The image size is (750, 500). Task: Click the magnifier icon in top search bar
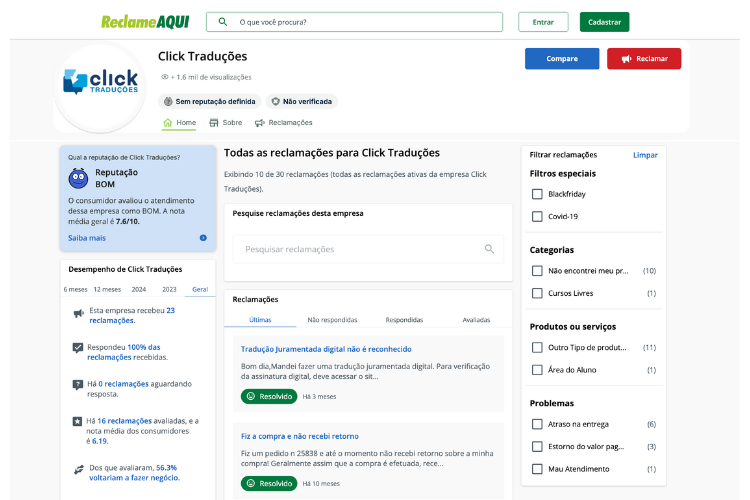tap(222, 22)
